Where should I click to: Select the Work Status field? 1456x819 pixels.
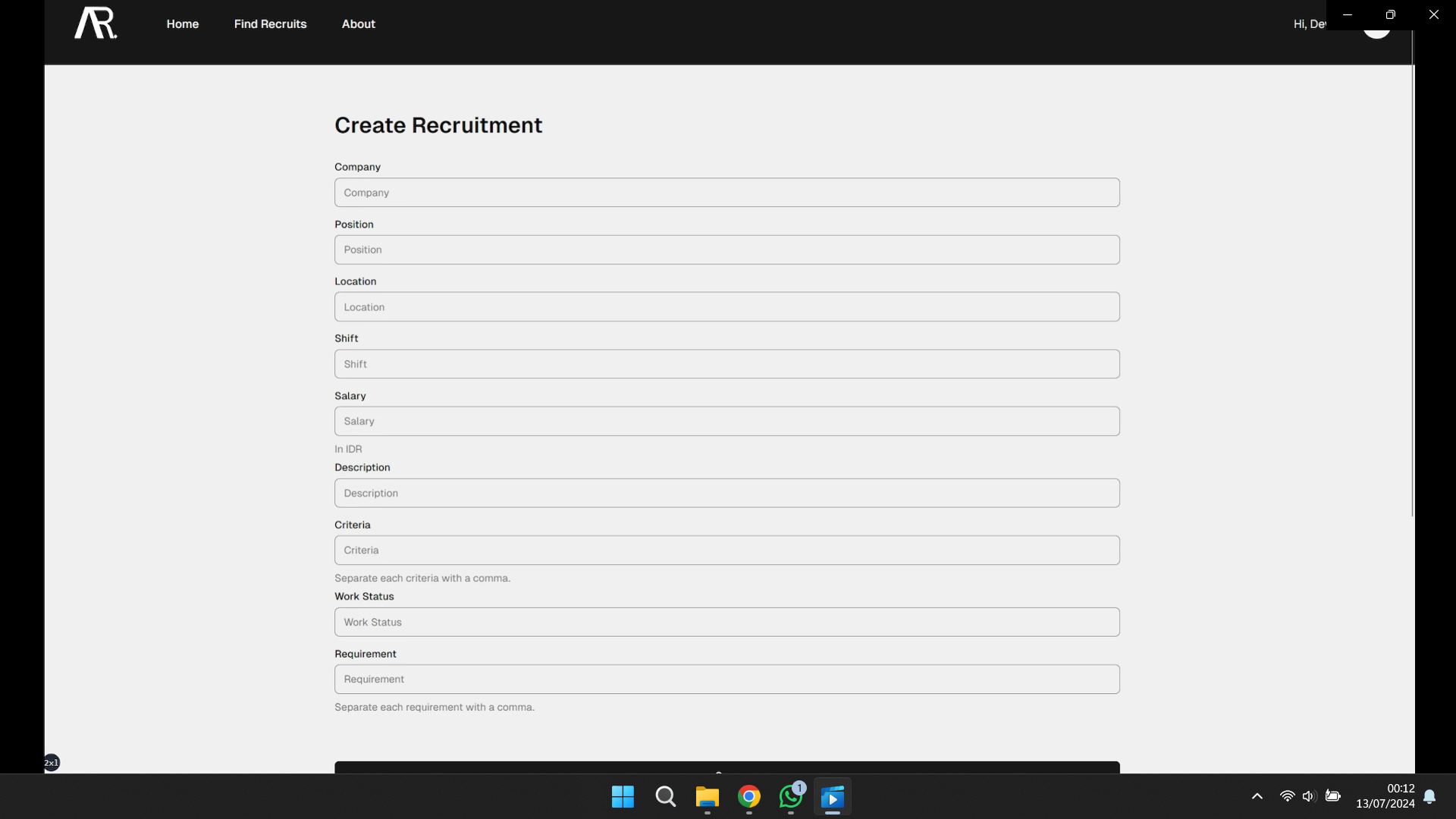tap(726, 623)
